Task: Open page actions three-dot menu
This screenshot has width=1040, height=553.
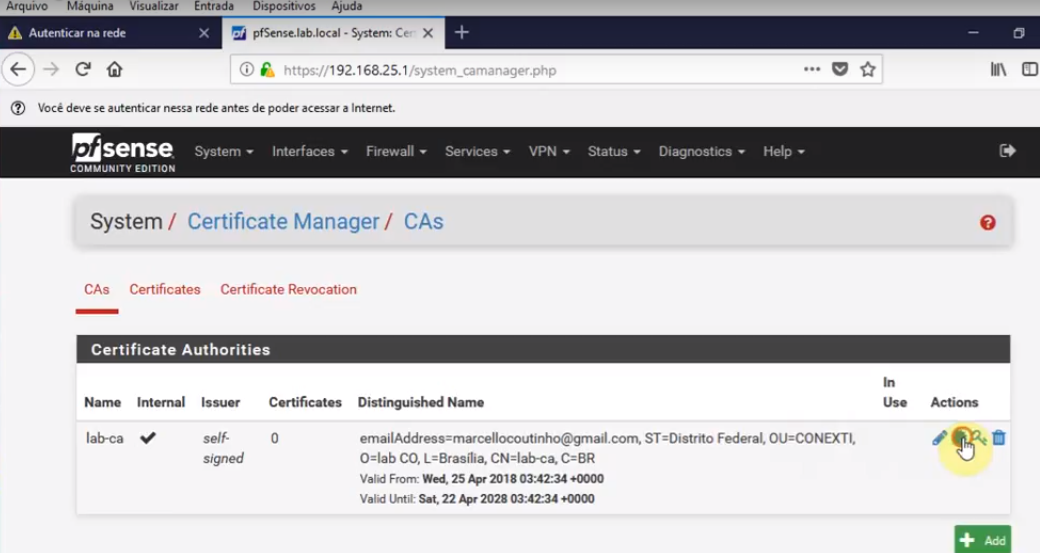Action: [x=812, y=69]
